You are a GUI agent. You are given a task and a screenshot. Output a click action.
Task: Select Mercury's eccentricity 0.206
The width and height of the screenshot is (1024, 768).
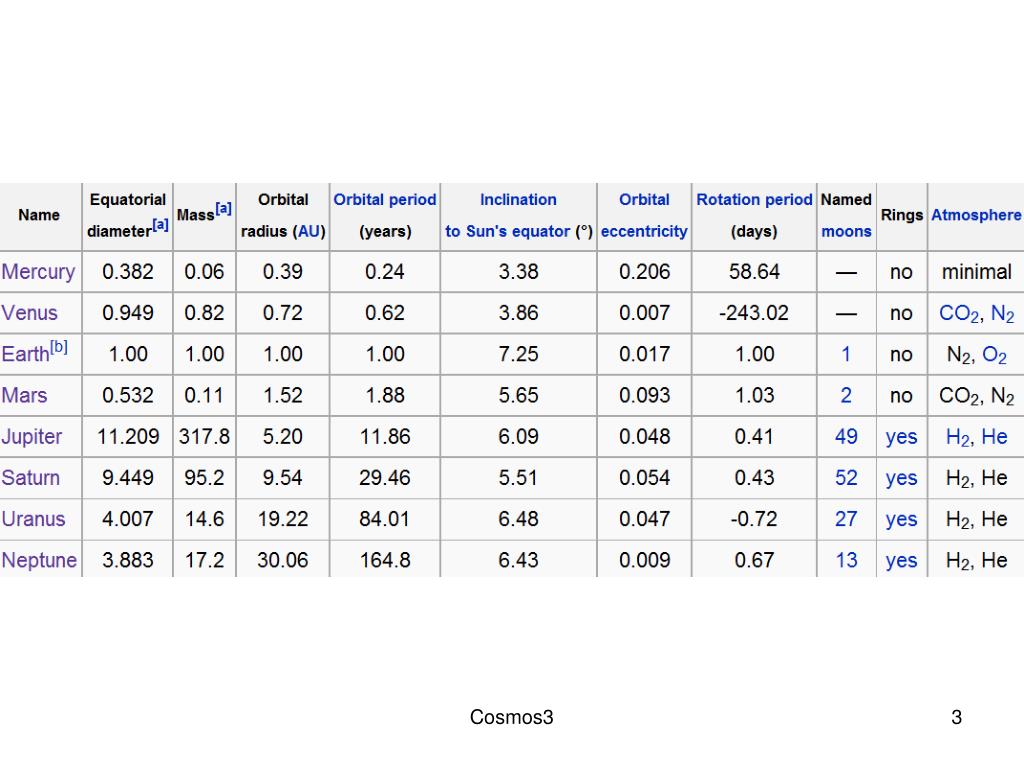coord(645,272)
